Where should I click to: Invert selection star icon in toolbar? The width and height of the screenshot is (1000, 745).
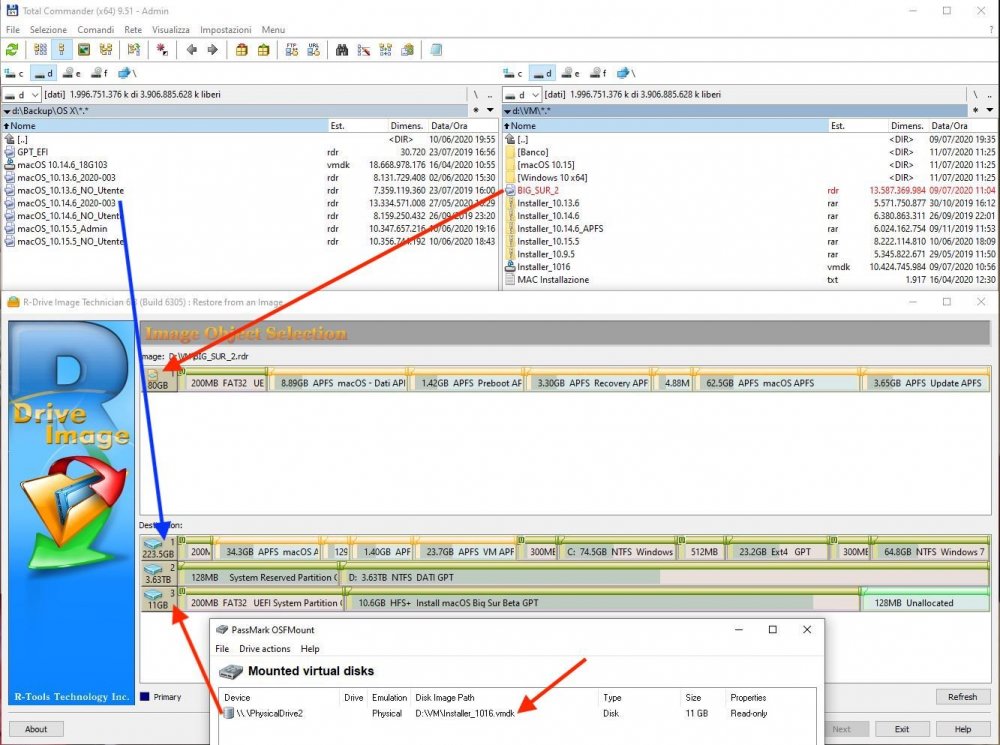click(162, 50)
